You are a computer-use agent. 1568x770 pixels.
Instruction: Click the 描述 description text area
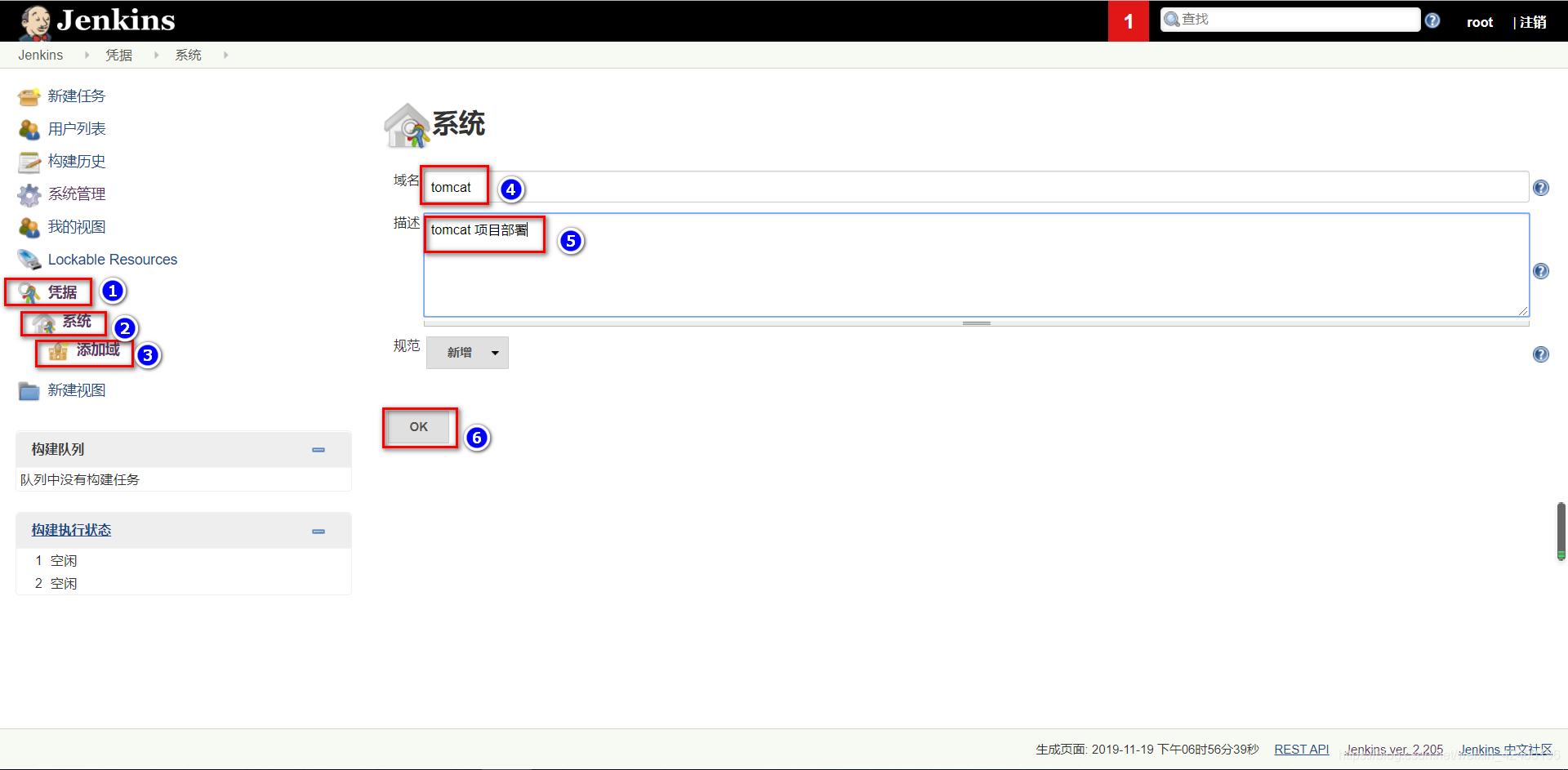click(976, 265)
